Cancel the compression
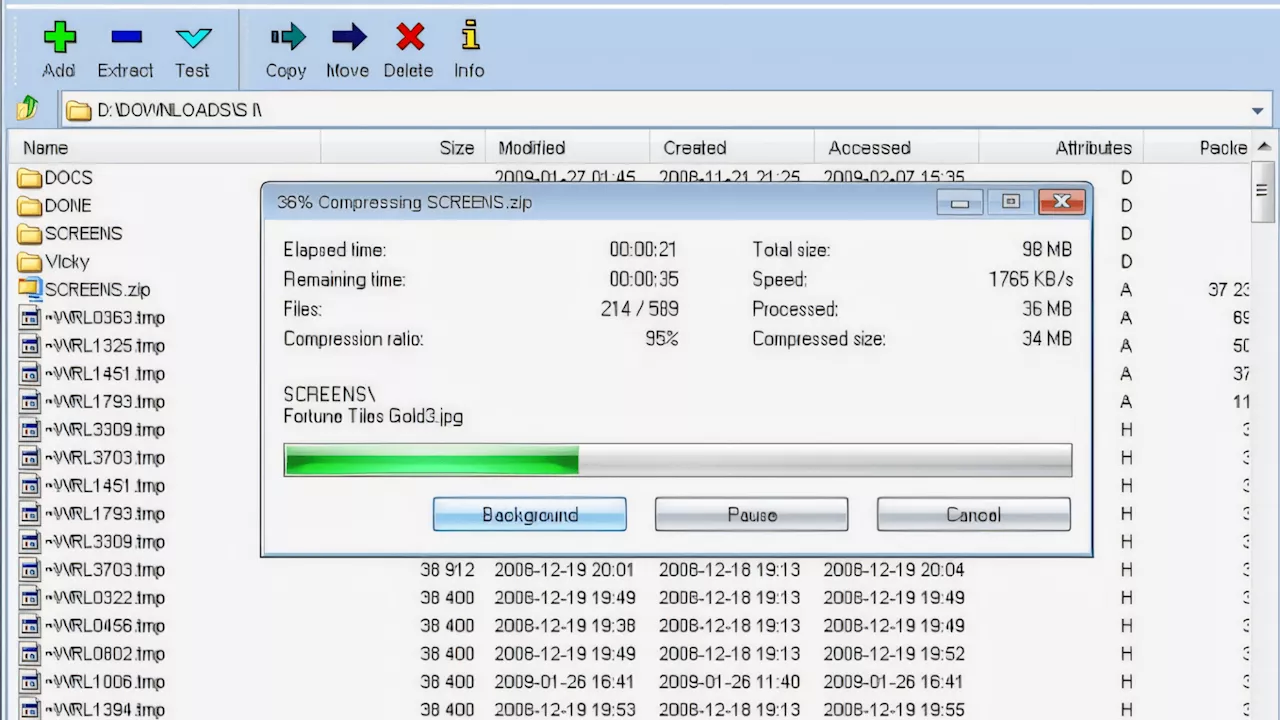 click(x=974, y=514)
